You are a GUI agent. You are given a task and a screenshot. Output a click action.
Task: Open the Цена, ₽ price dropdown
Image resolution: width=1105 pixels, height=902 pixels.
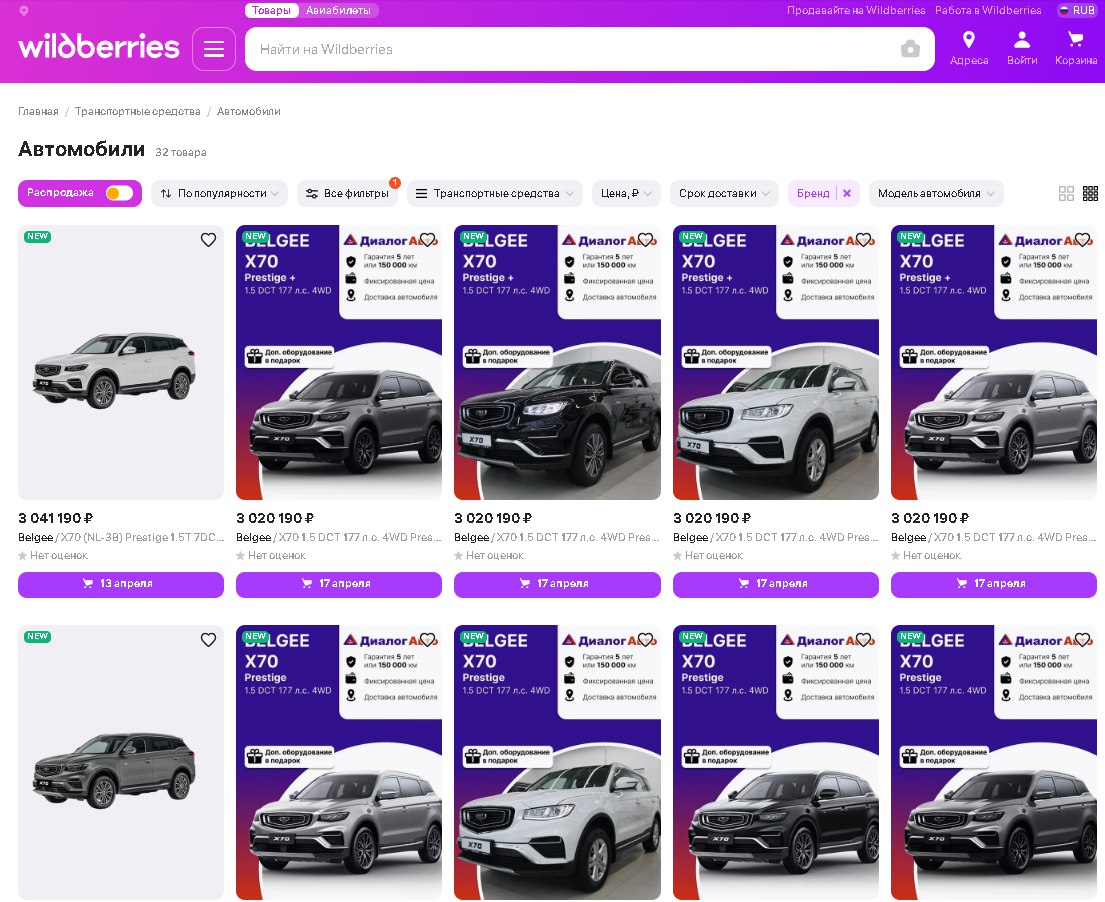click(626, 193)
